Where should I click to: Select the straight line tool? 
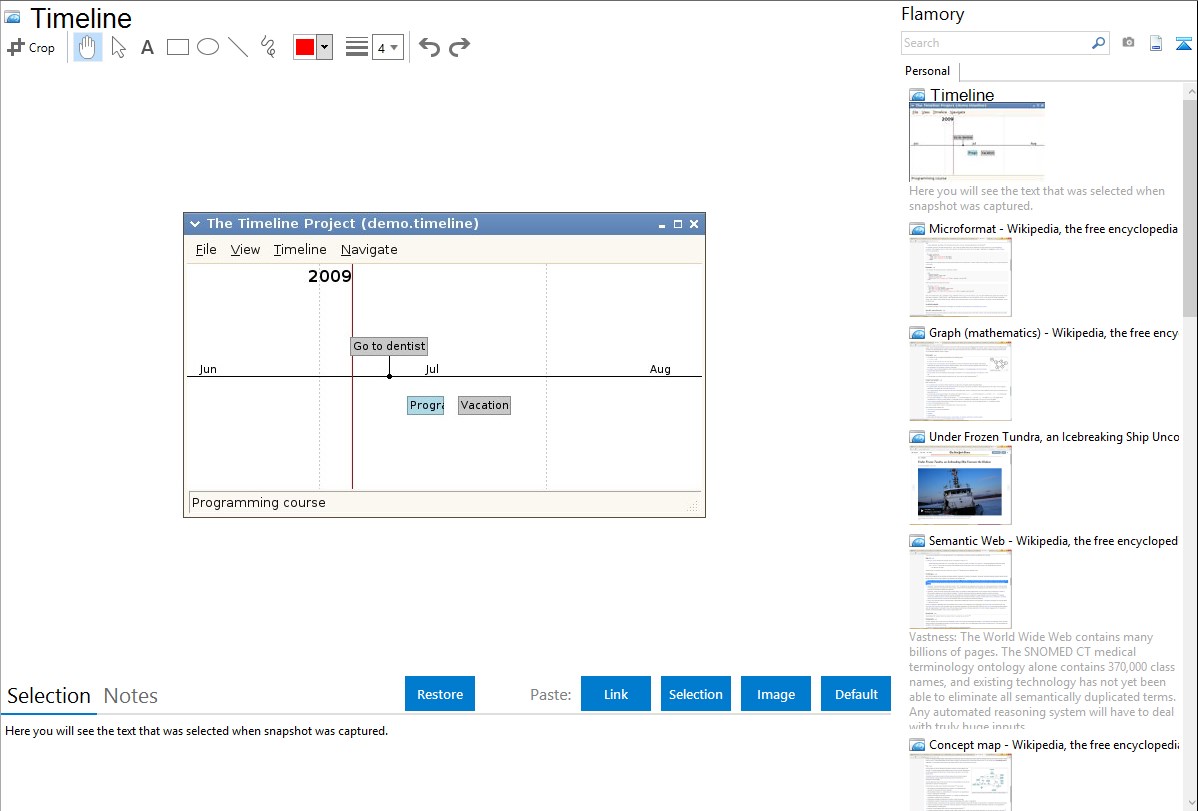coord(238,47)
